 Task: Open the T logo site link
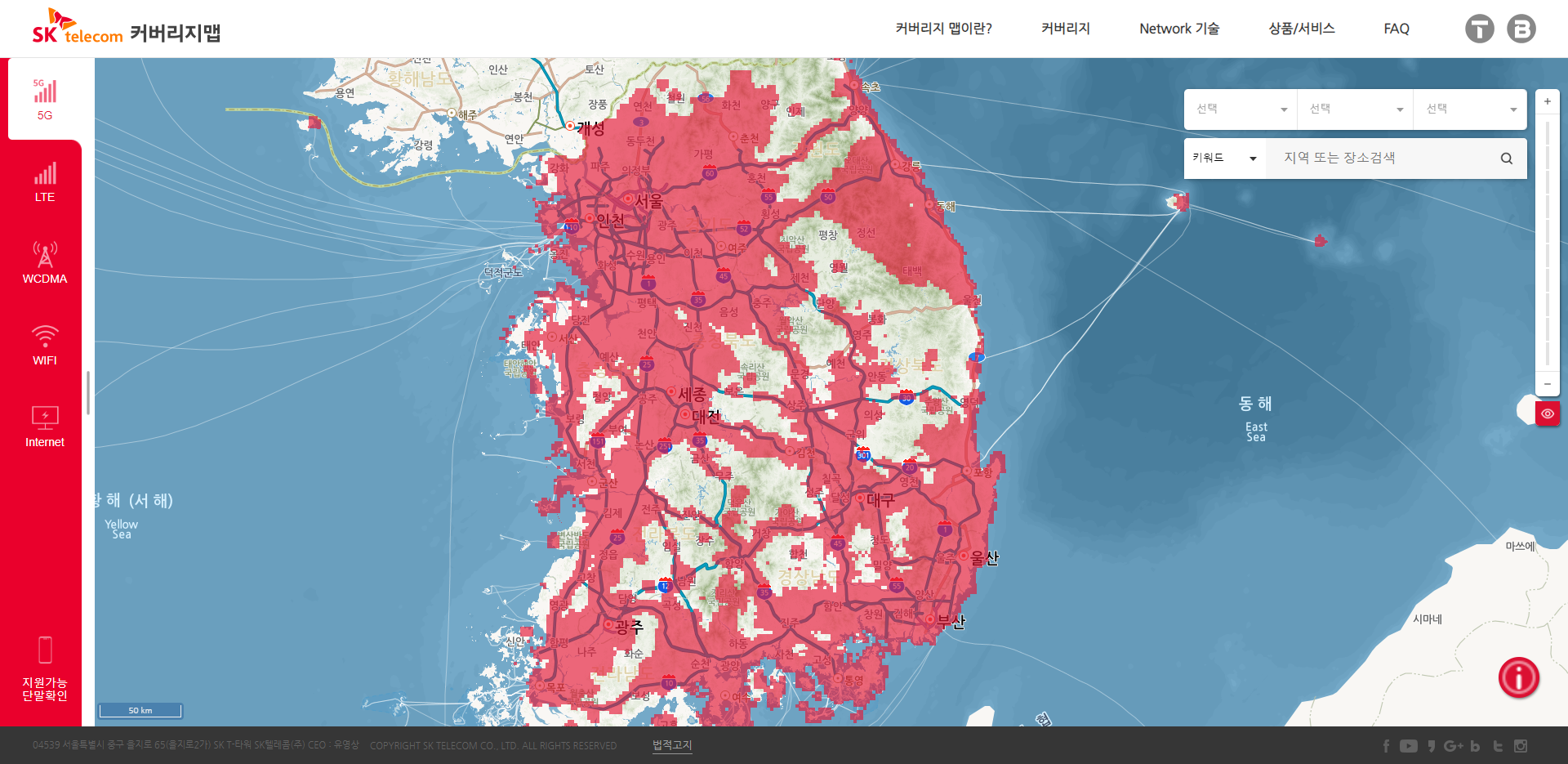(x=1479, y=29)
